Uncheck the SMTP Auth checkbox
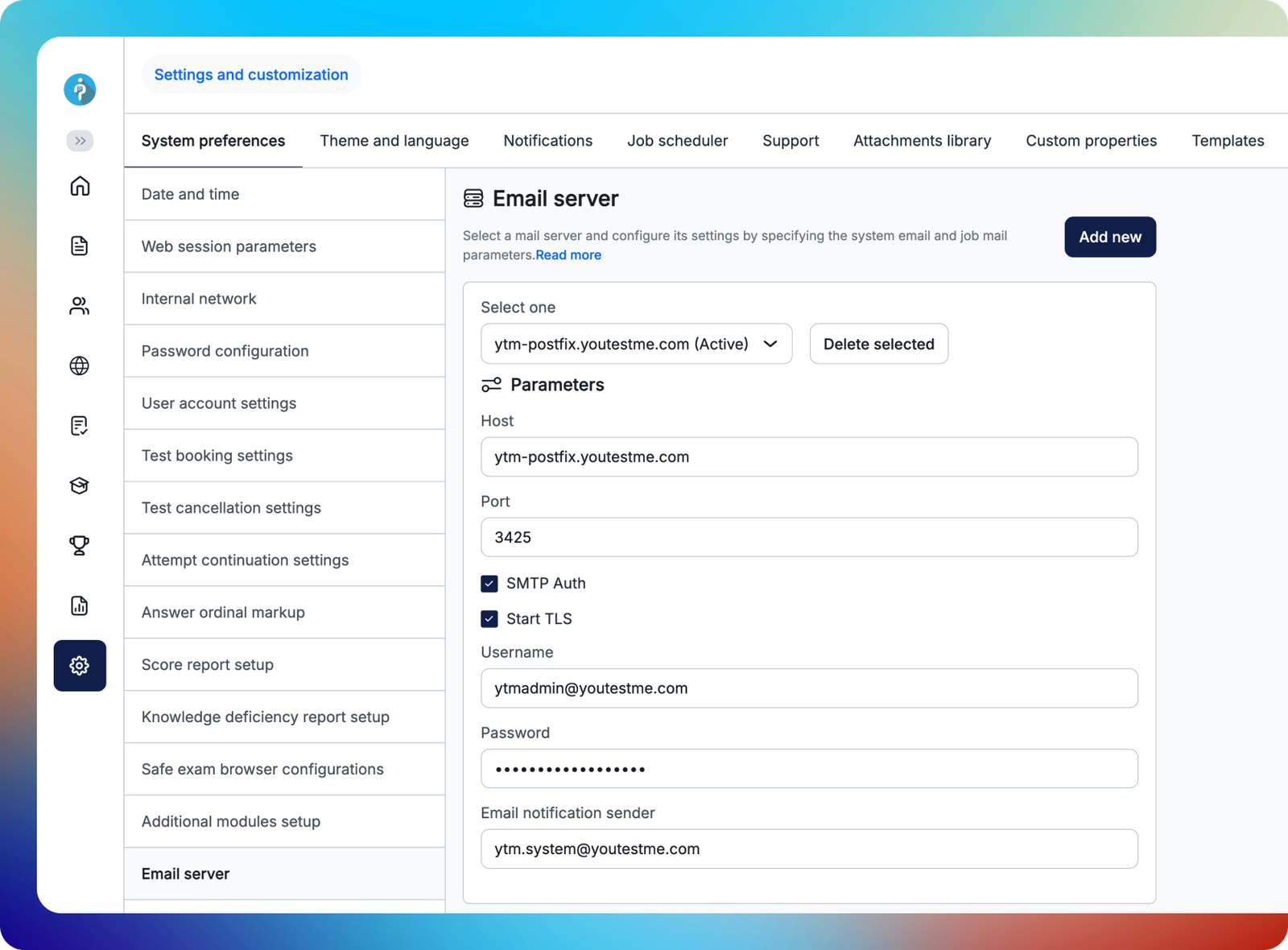Screen dimensions: 1288x950 point(489,584)
